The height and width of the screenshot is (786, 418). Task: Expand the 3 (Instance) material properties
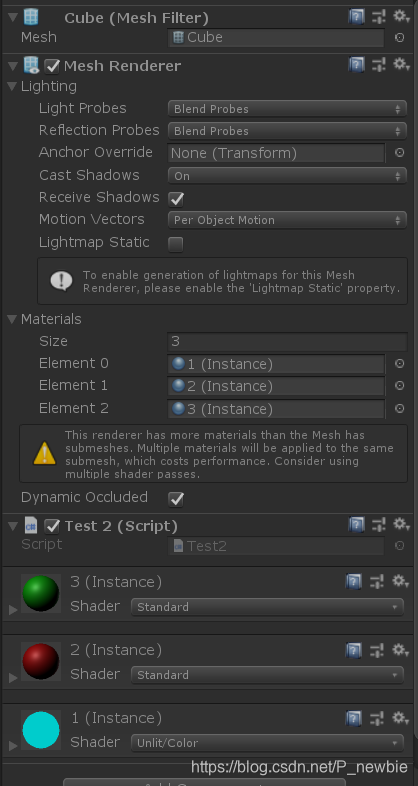13,610
